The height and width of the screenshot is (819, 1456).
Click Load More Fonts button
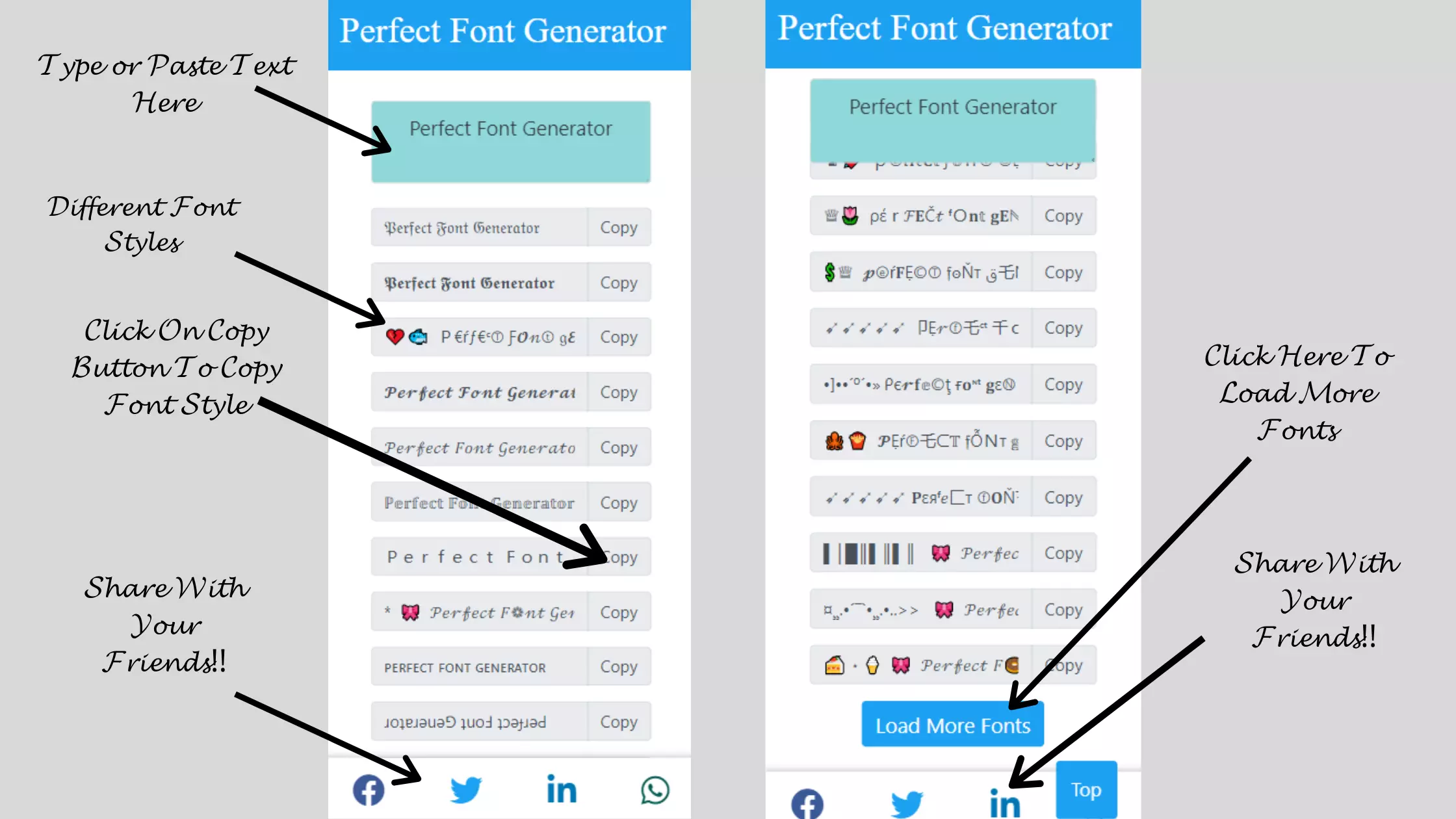(953, 725)
